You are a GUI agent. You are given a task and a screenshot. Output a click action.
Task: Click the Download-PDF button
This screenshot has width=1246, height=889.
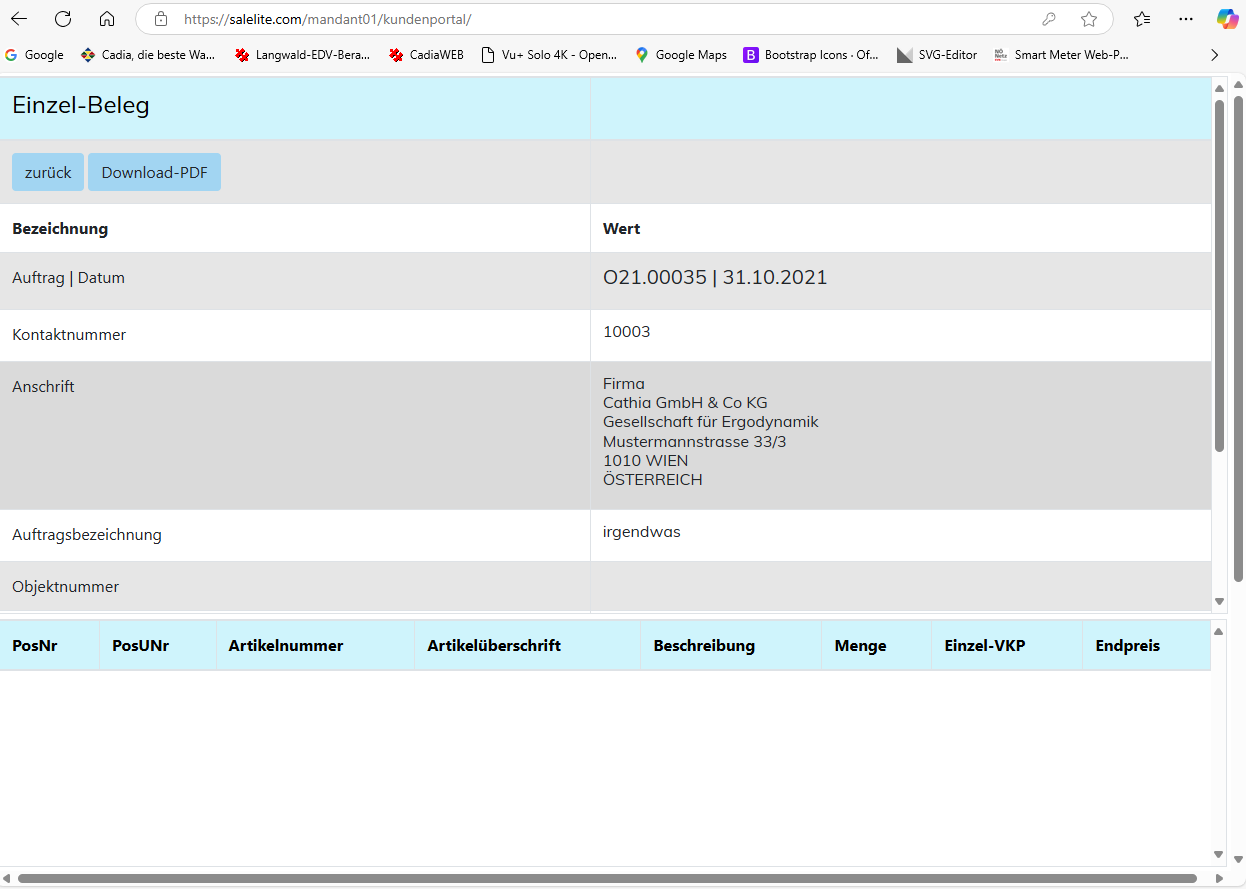point(154,172)
